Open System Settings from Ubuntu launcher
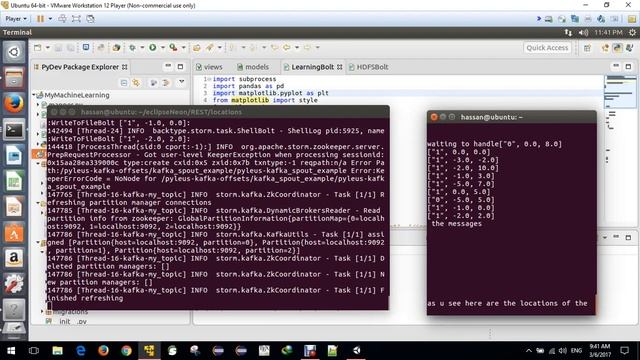The width and height of the screenshot is (640, 360). click(14, 284)
